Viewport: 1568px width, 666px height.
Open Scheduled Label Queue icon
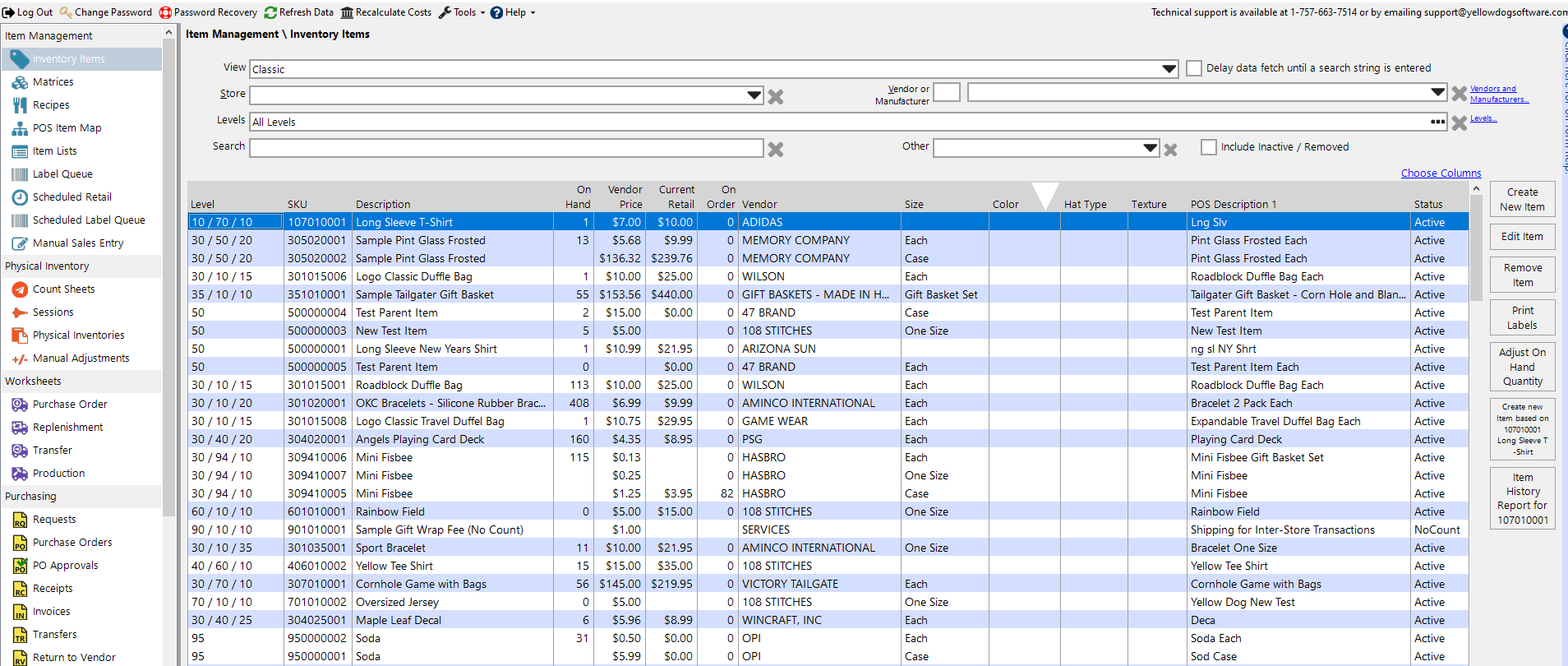(x=20, y=220)
